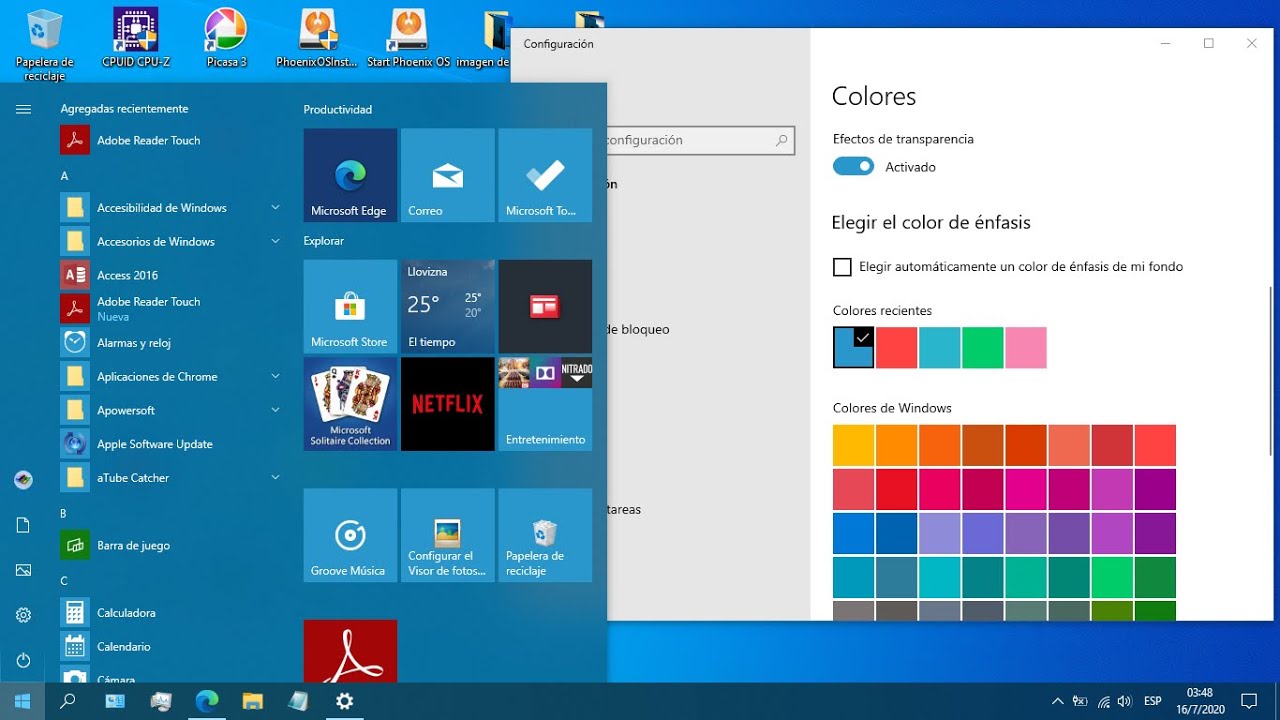Open the El tiempo weather tile

coord(447,306)
